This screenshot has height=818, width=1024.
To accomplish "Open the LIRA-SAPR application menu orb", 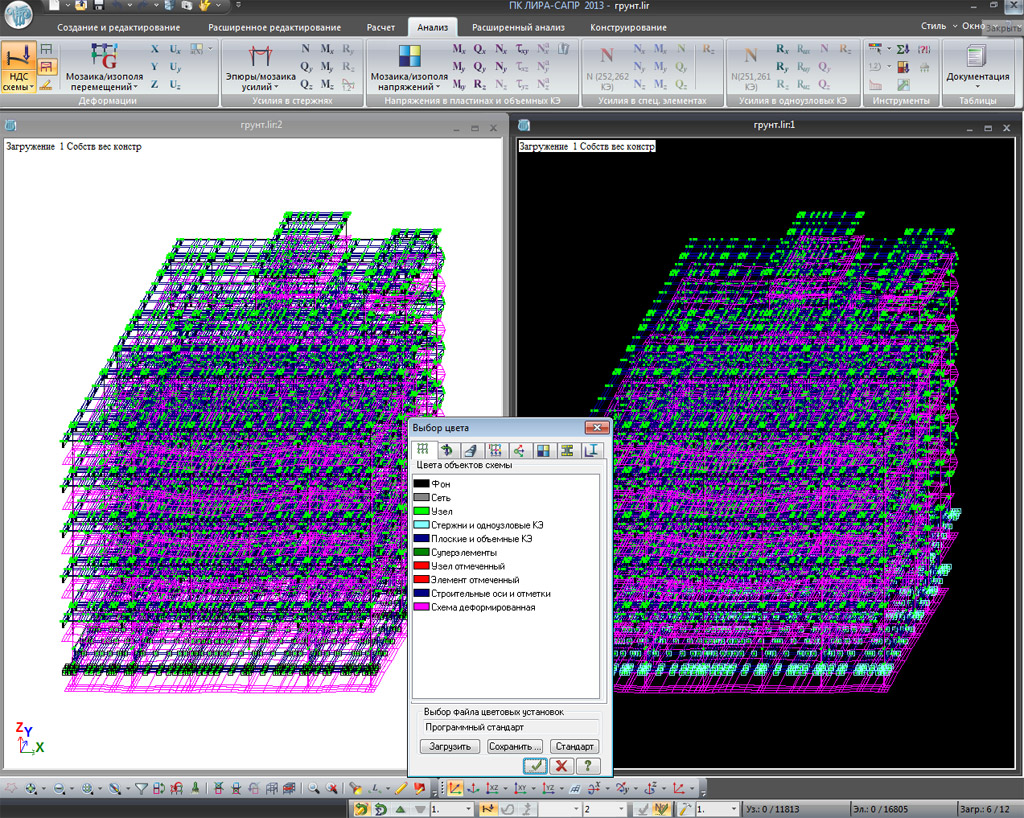I will pyautogui.click(x=19, y=14).
